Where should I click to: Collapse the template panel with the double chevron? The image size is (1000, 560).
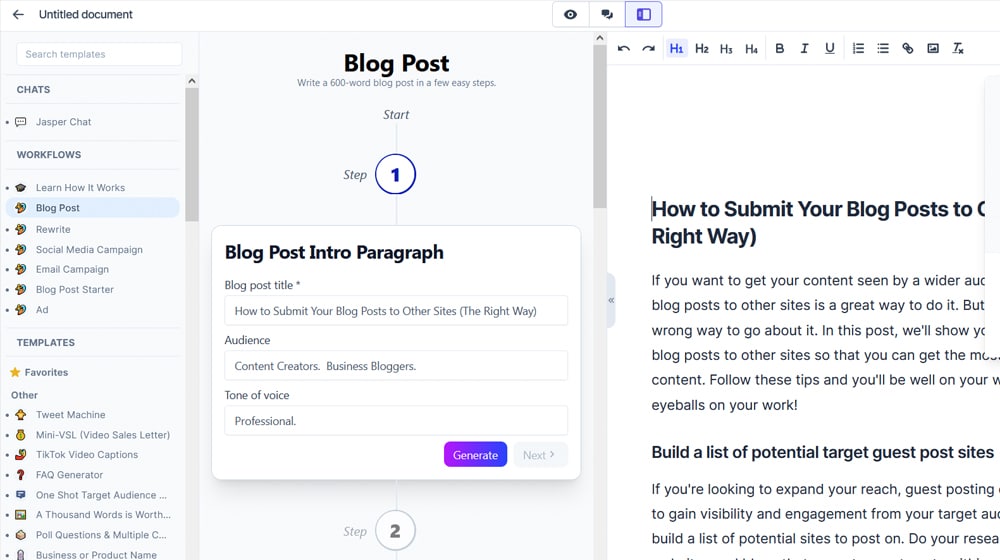[x=611, y=300]
